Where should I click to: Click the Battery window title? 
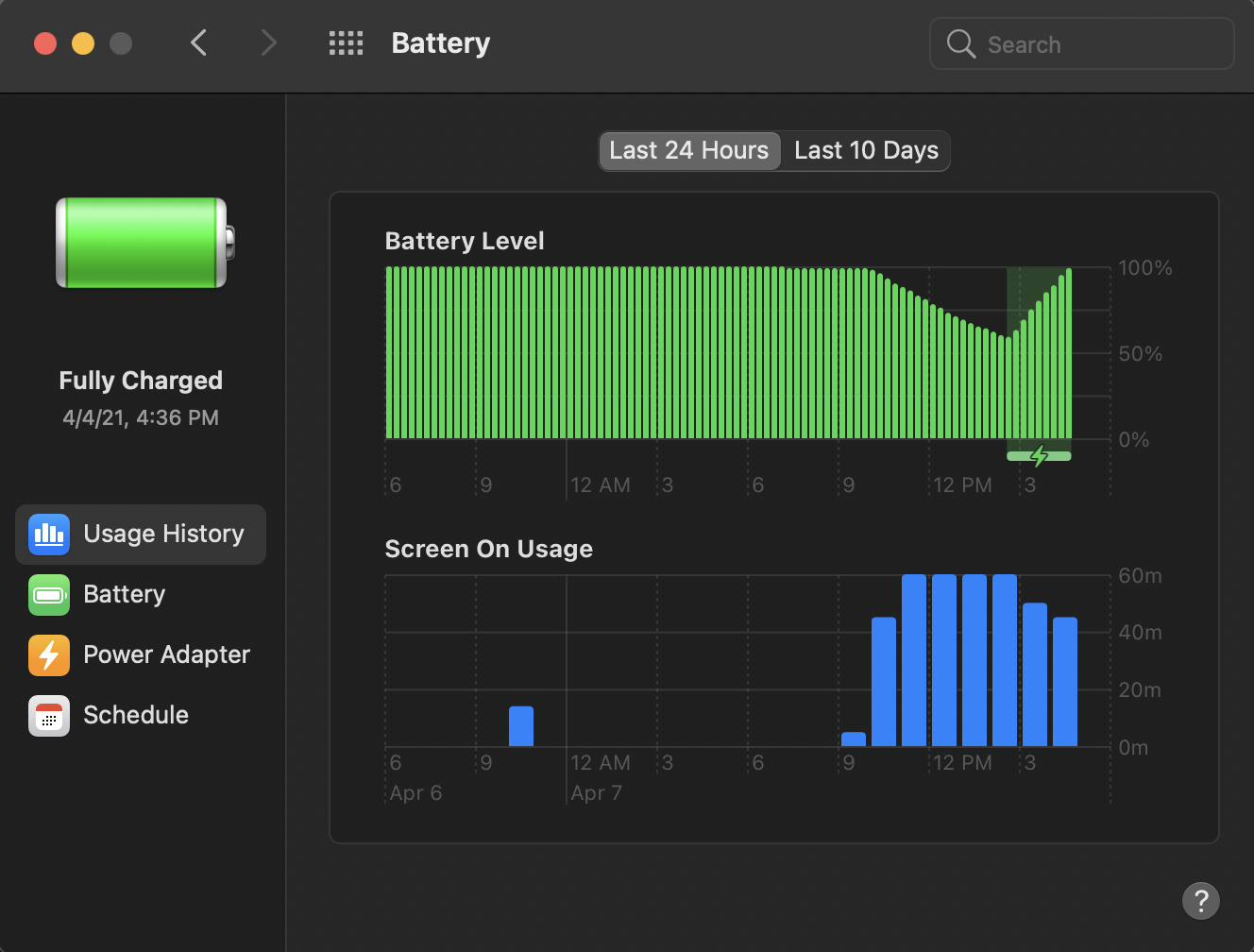pyautogui.click(x=441, y=43)
